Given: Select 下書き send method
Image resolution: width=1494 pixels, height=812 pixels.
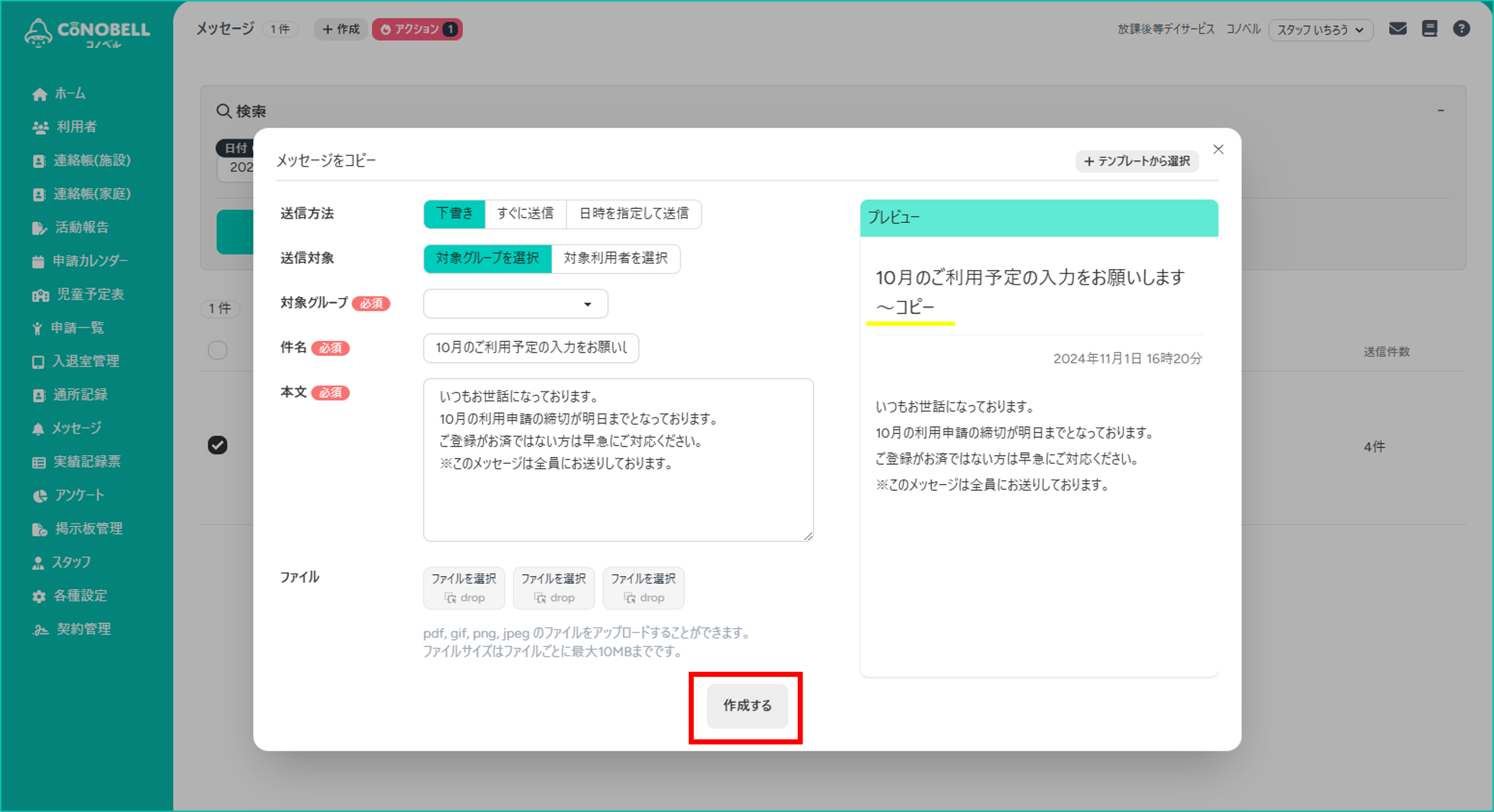Looking at the screenshot, I should 454,214.
